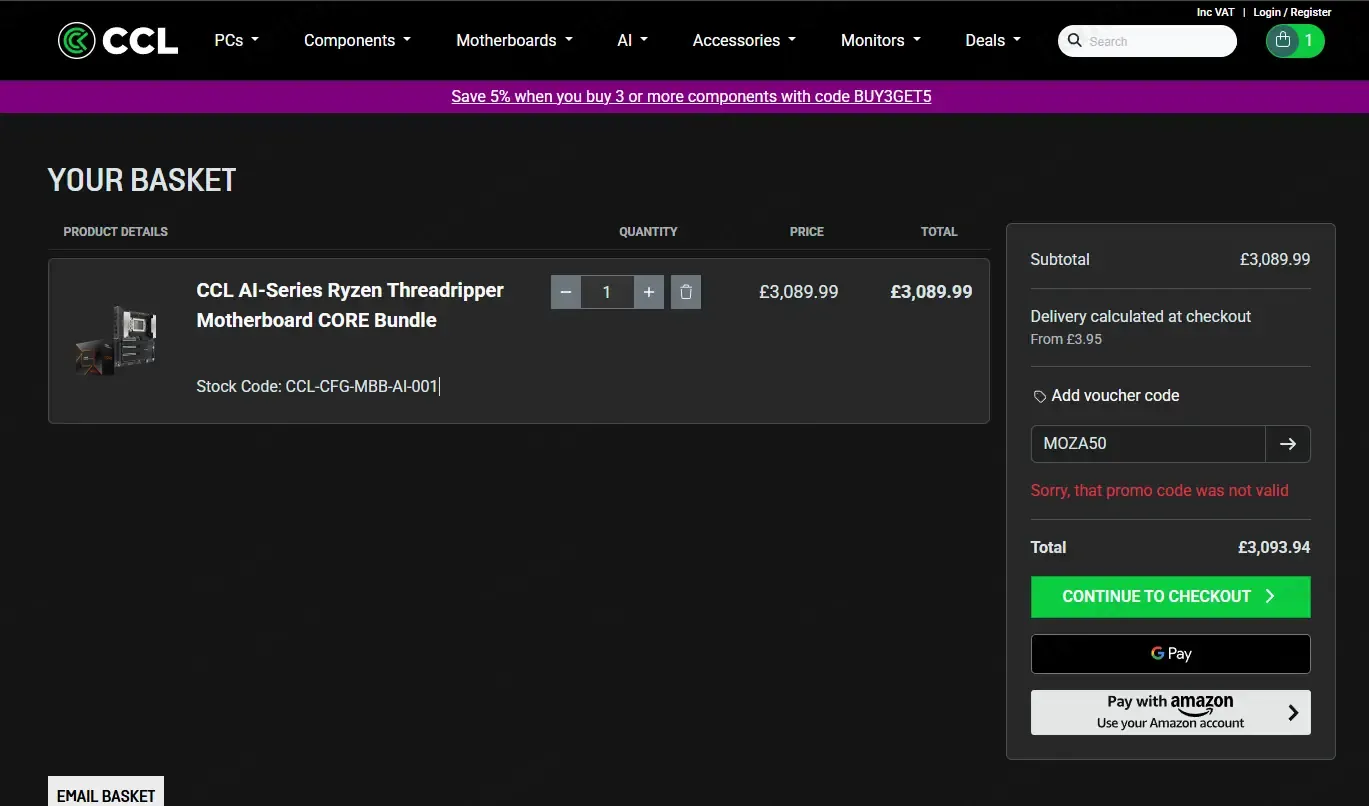The image size is (1369, 806).
Task: Click the 'Sorry, that promo code was not valid' message
Action: pos(1159,491)
